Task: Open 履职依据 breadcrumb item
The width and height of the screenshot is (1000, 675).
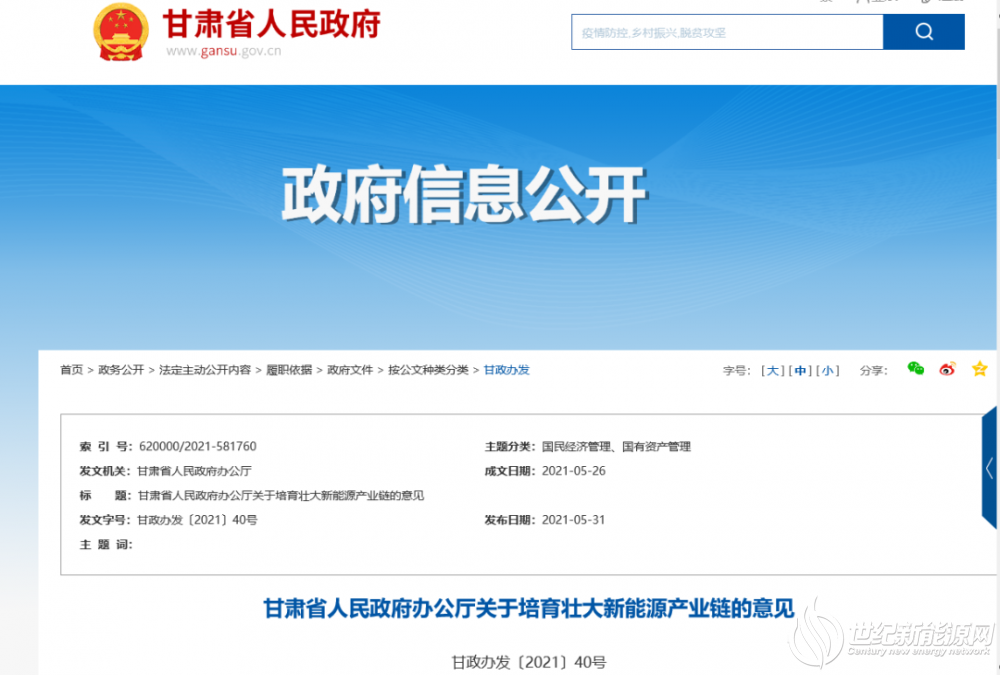Action: pyautogui.click(x=289, y=370)
